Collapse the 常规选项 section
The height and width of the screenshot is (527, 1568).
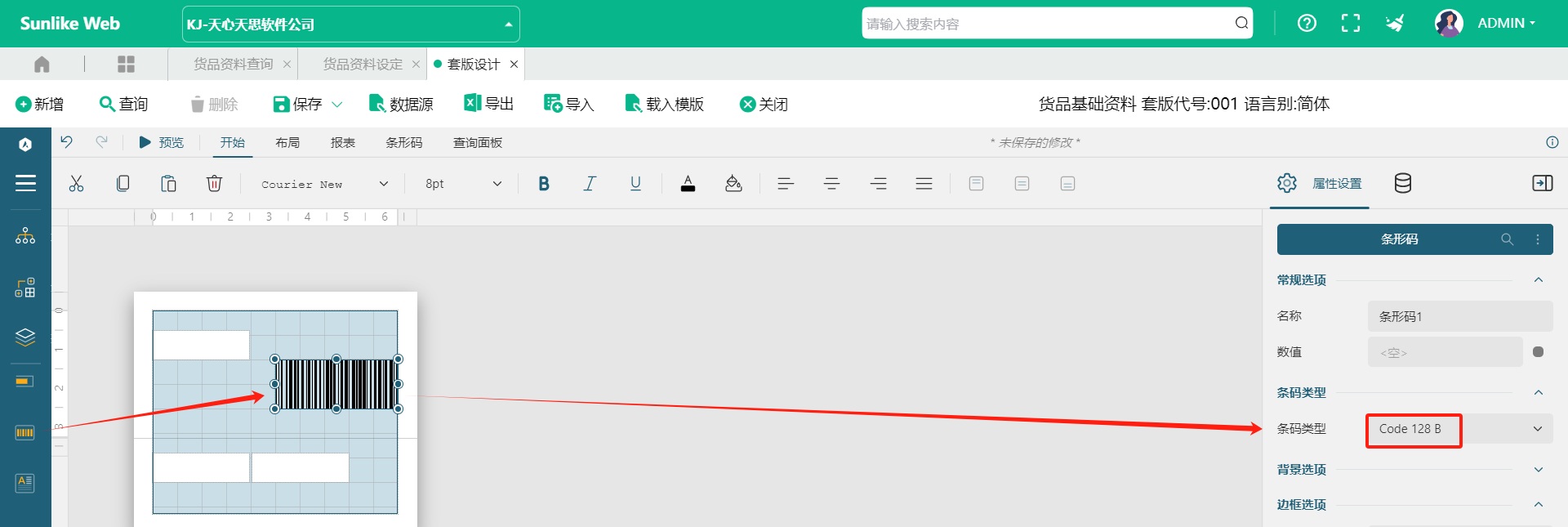[x=1539, y=280]
